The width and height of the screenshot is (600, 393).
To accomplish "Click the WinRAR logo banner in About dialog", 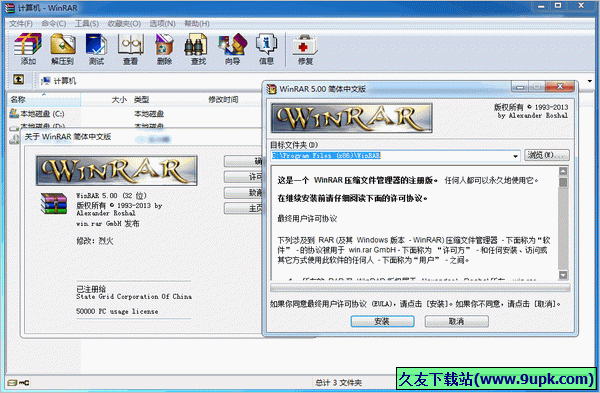I will click(116, 170).
